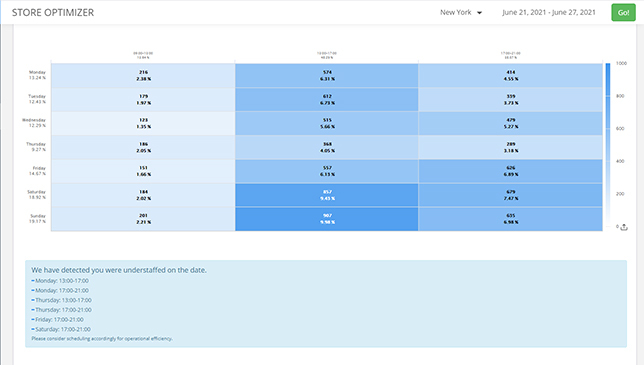Click the 200 label on the color scale
644x365 pixels.
tap(620, 194)
